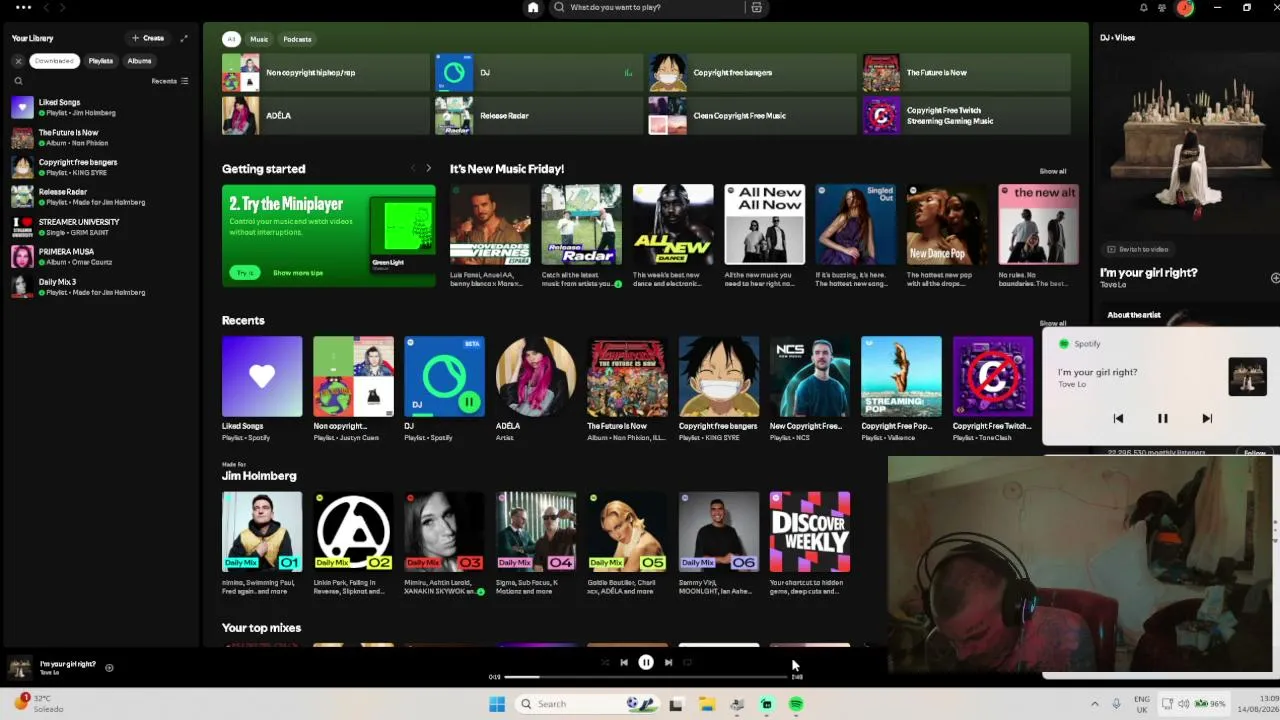Open Spotify from the Windows taskbar
This screenshot has height=720, width=1280.
(x=796, y=704)
